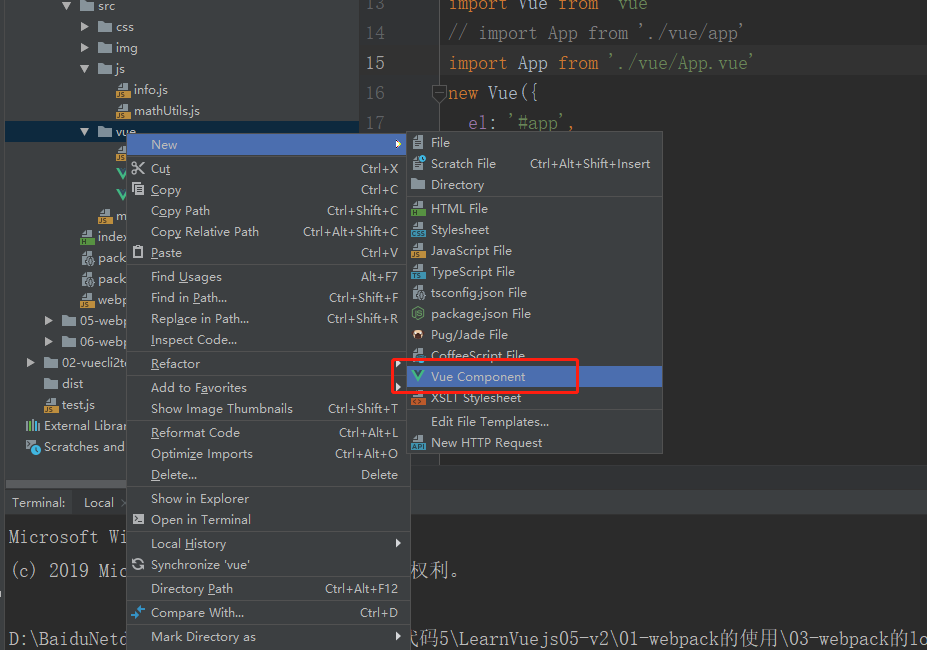Choose Show Image Thumbnails menu item

coord(267,408)
